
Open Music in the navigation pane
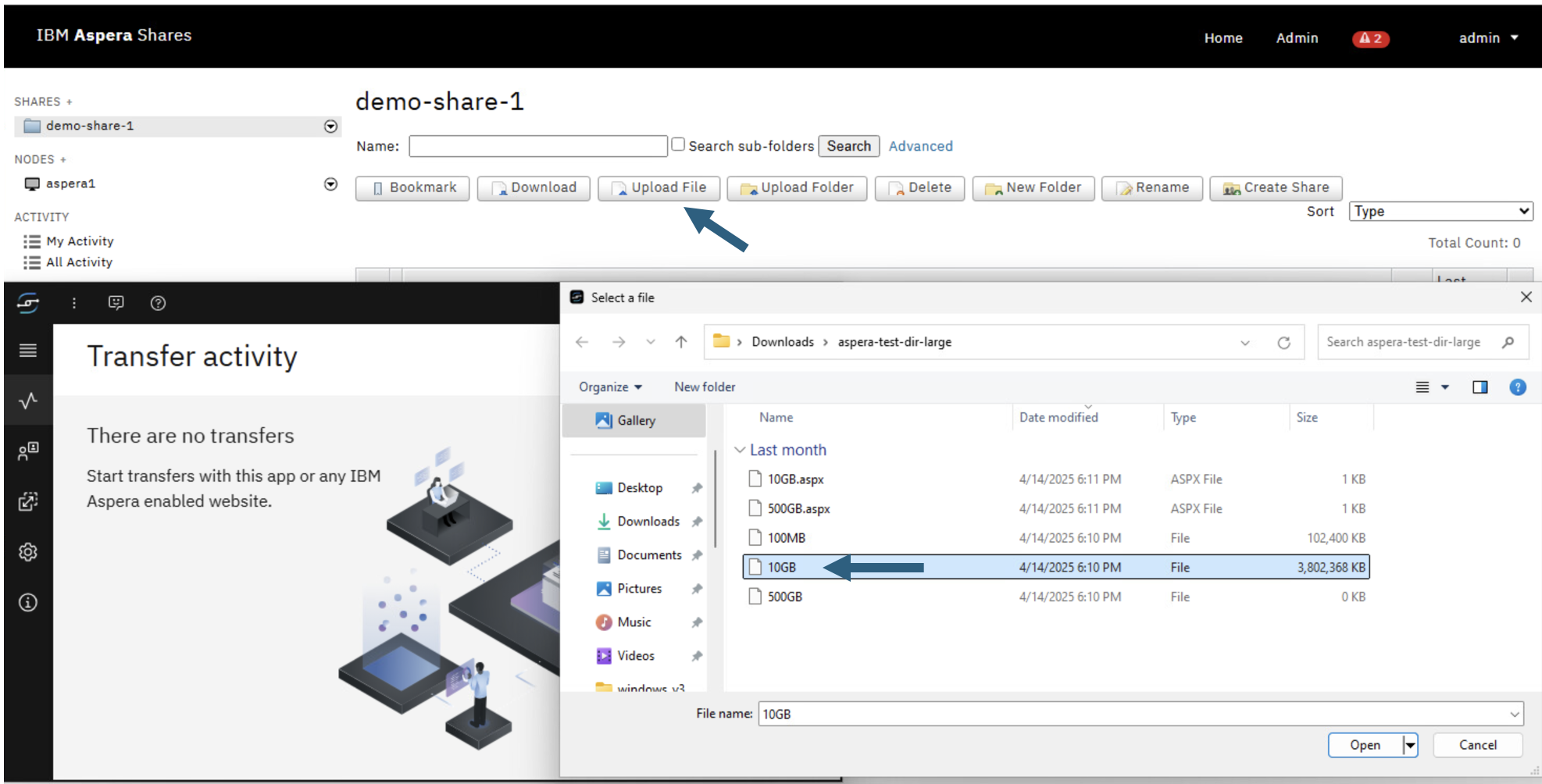pyautogui.click(x=634, y=622)
